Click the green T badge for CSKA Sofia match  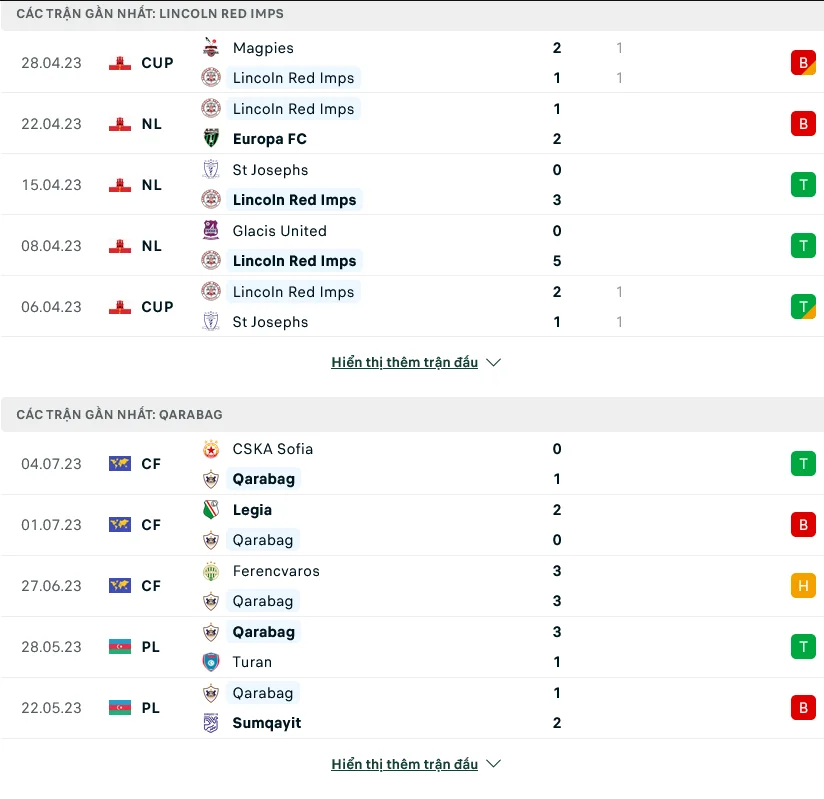pos(803,463)
